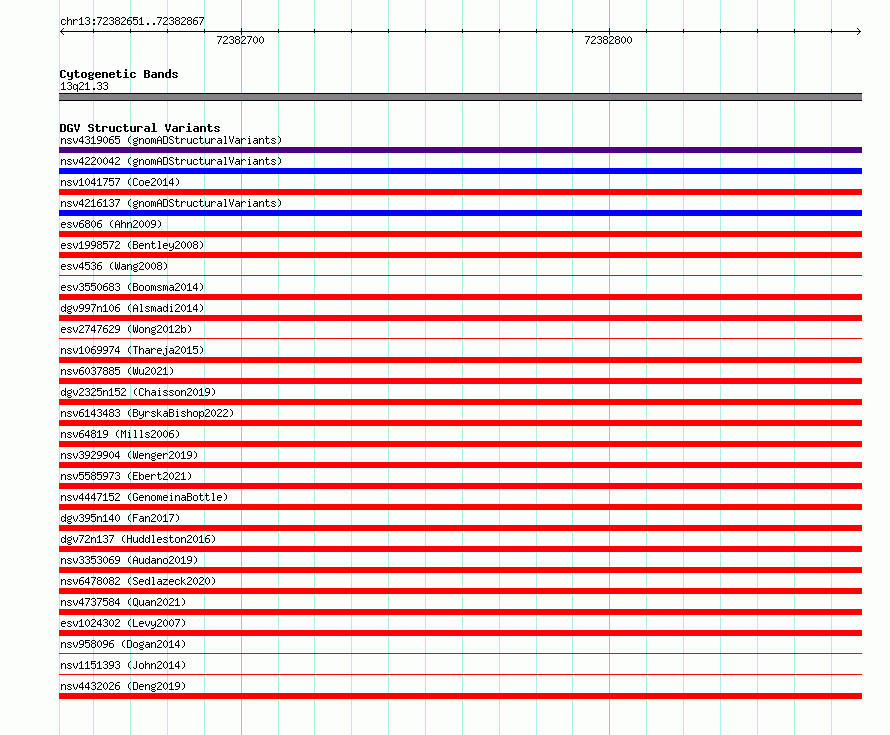890x735 pixels.
Task: Click the gray 13q21.33 cytogenetic band bar
Action: click(460, 97)
